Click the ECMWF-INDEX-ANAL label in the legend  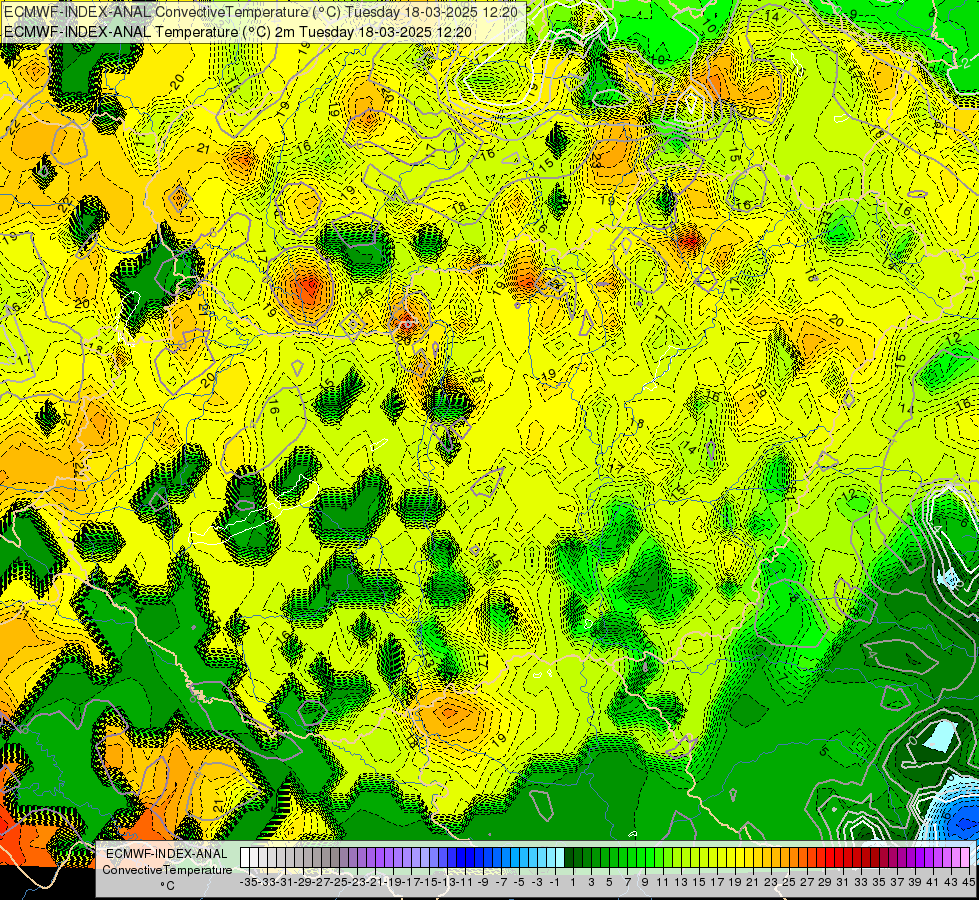[x=167, y=854]
